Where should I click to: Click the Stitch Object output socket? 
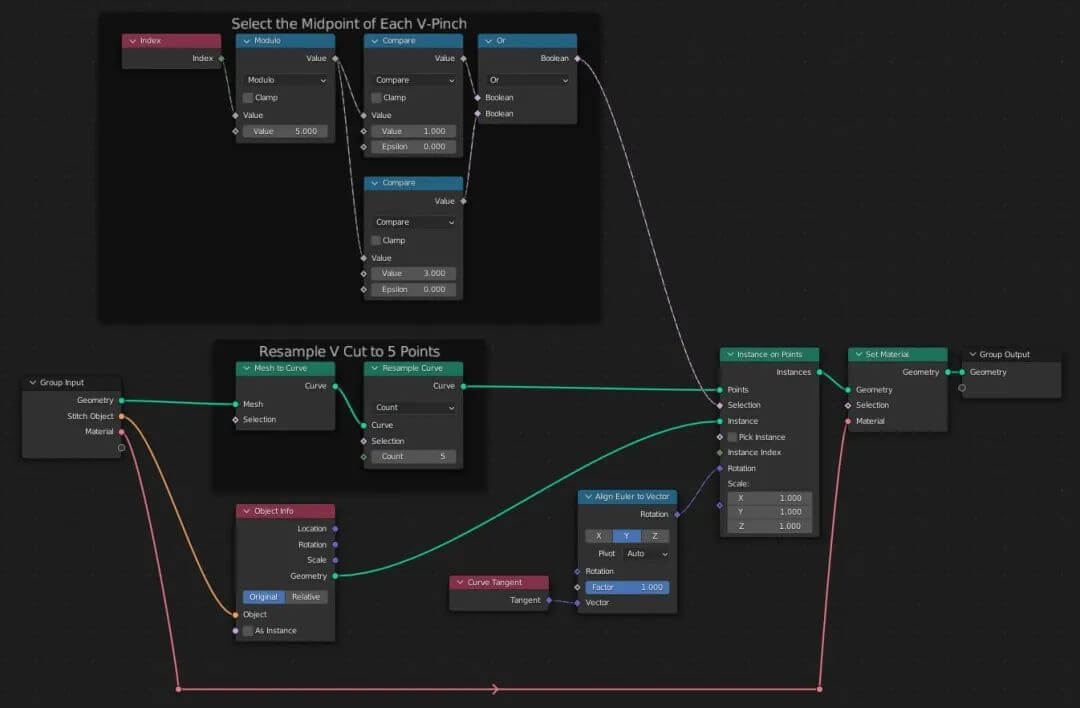coord(122,416)
